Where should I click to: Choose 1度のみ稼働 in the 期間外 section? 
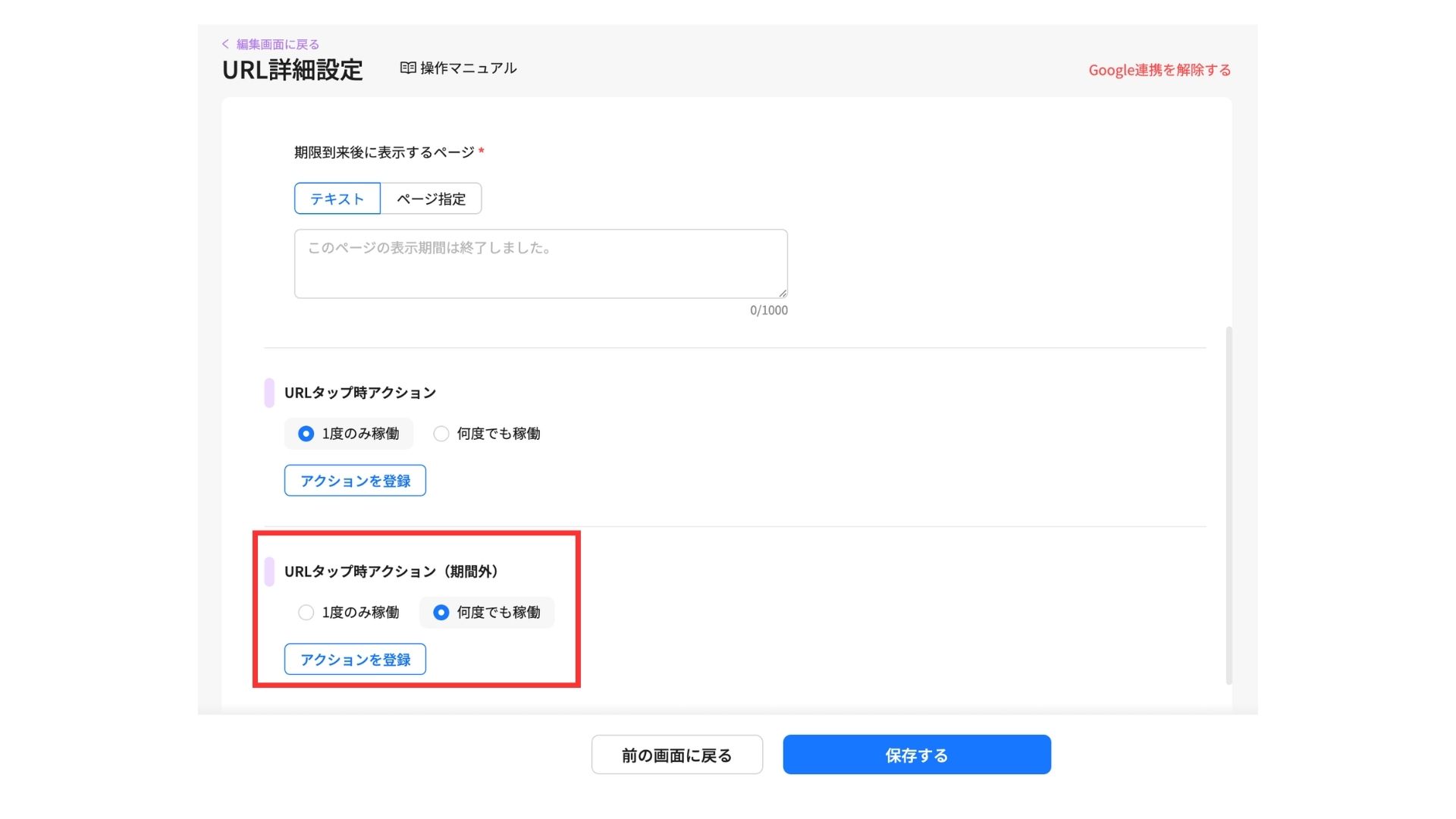click(x=306, y=613)
